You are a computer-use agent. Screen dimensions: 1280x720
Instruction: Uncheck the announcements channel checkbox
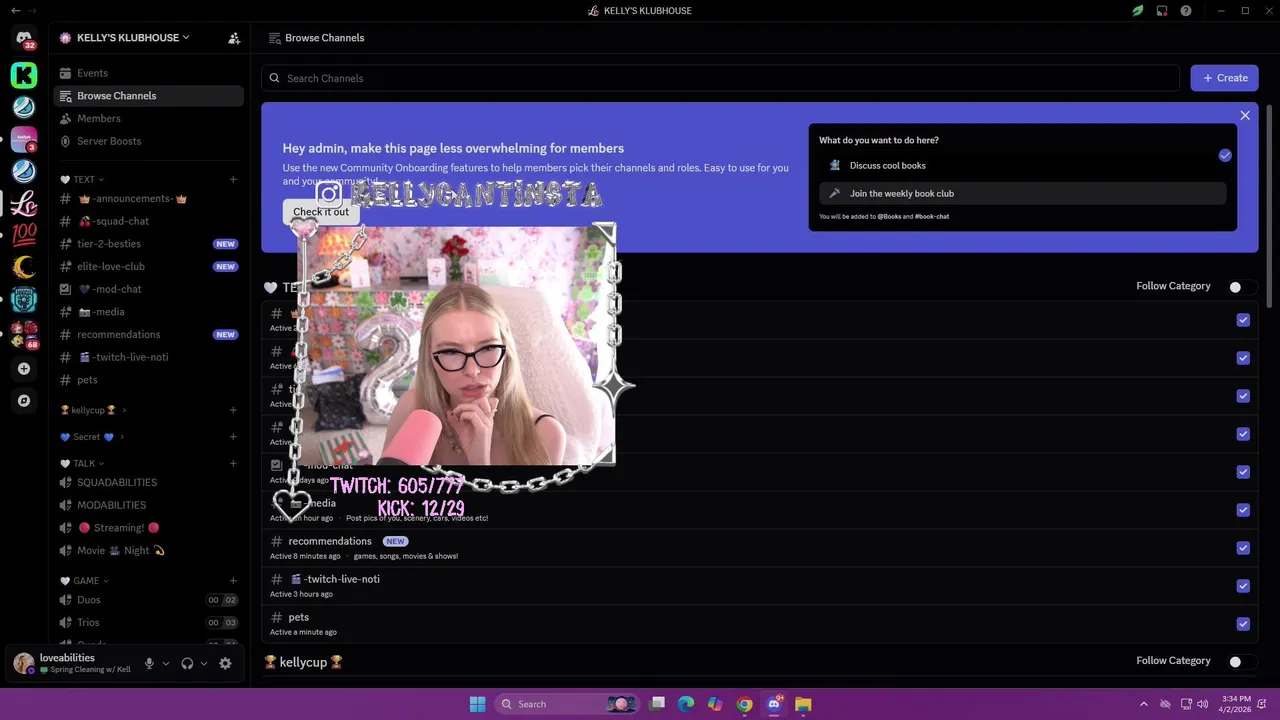pyautogui.click(x=1243, y=320)
